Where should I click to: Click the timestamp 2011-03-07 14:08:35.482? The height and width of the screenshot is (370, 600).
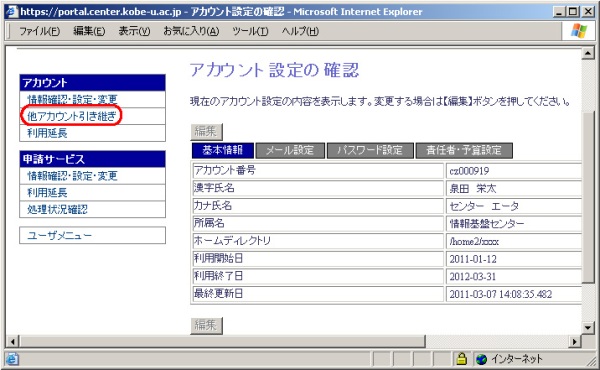tap(501, 294)
